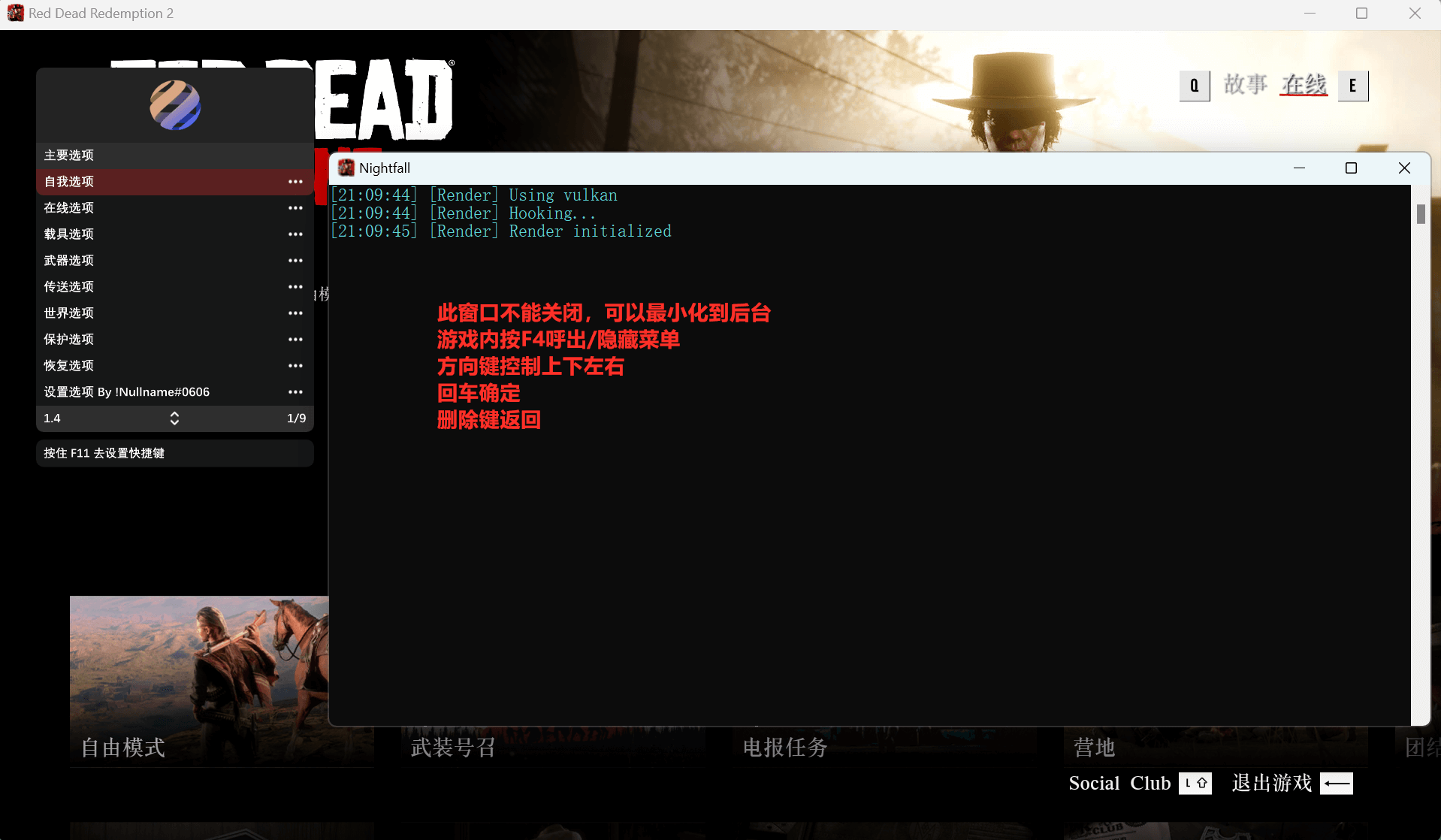This screenshot has width=1441, height=840.
Task: Expand the dots next to 自我选项
Action: tap(295, 182)
